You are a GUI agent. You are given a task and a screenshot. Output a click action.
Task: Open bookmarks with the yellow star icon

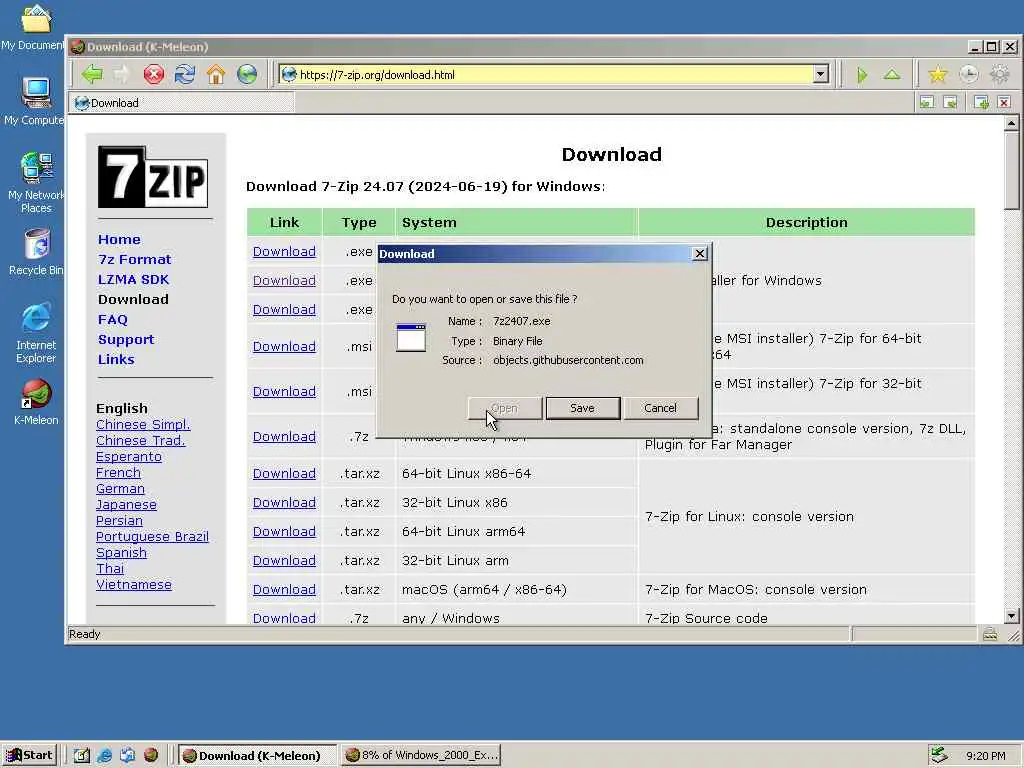(x=938, y=74)
